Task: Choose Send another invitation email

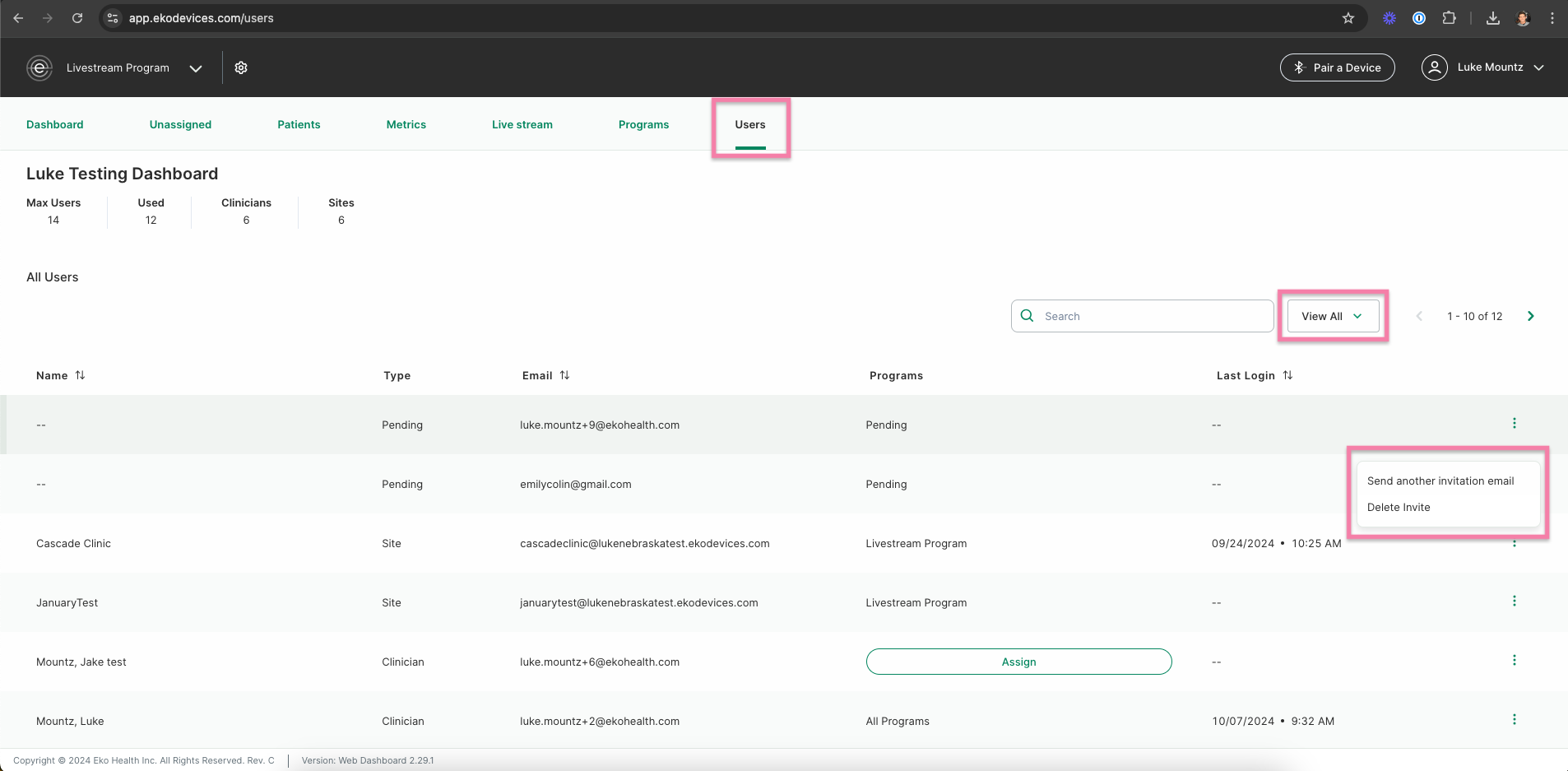Action: tap(1440, 481)
